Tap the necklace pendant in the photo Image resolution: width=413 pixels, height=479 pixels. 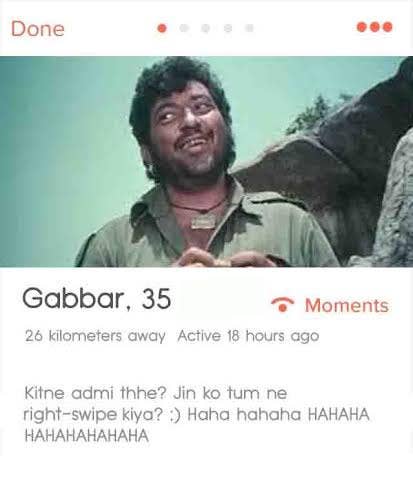[x=203, y=221]
